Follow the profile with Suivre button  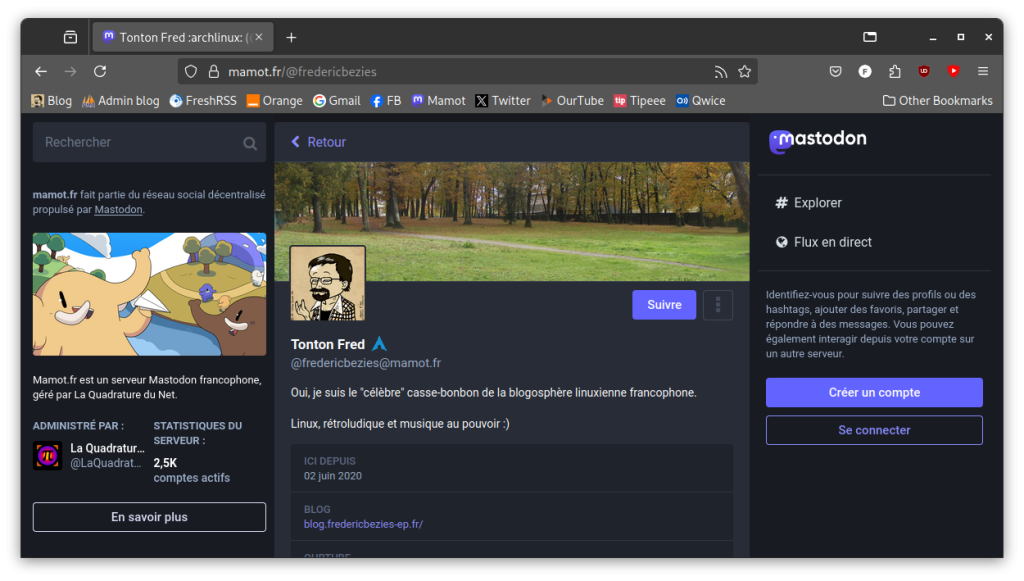[664, 305]
